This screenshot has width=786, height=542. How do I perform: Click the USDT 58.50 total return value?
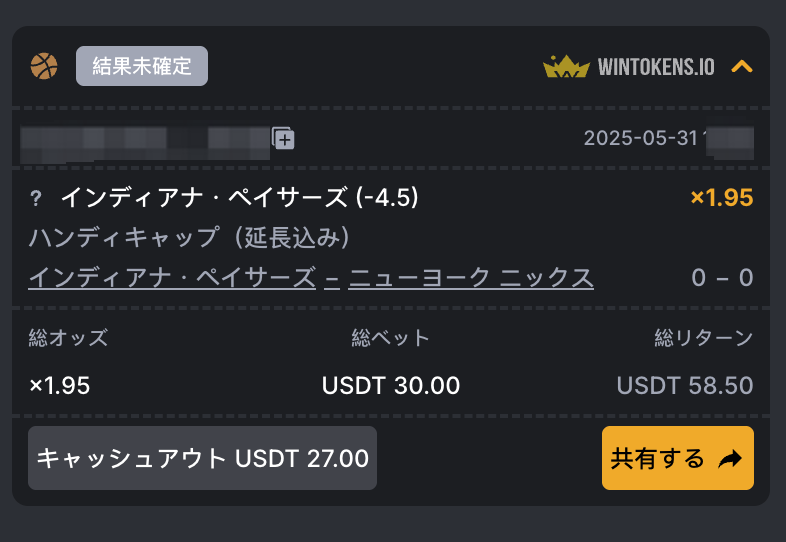pyautogui.click(x=685, y=386)
